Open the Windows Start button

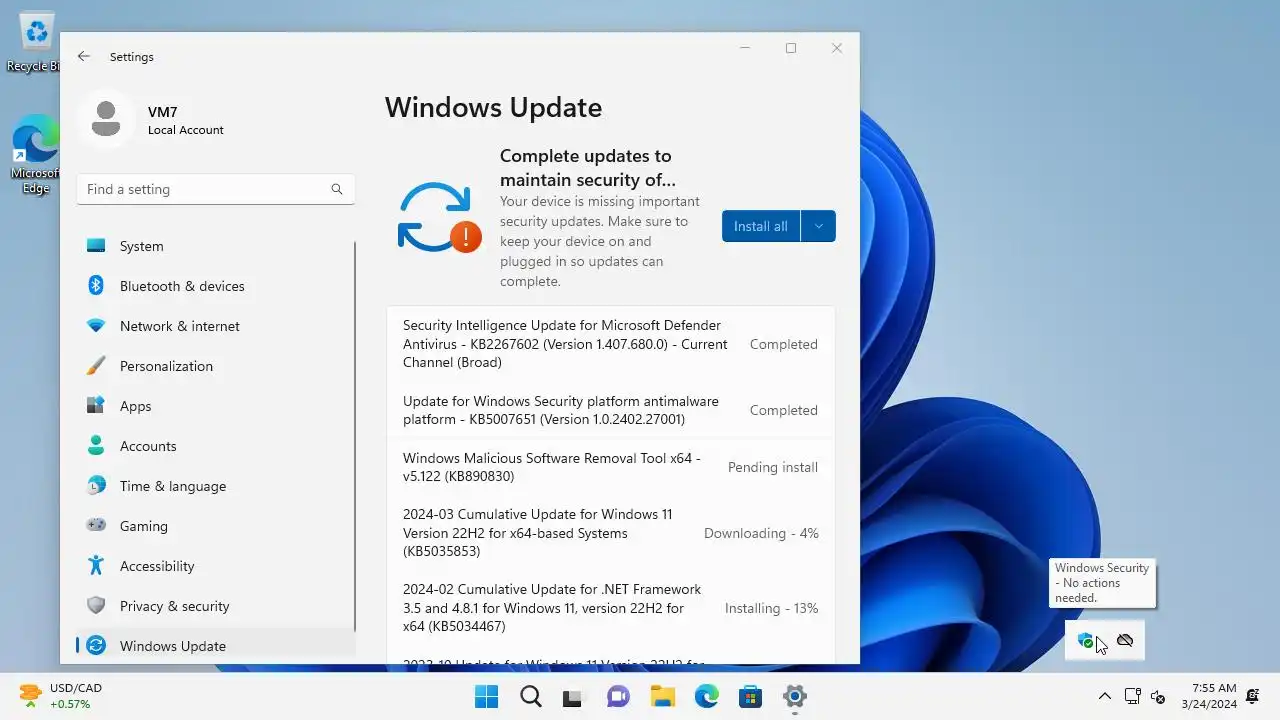(487, 697)
